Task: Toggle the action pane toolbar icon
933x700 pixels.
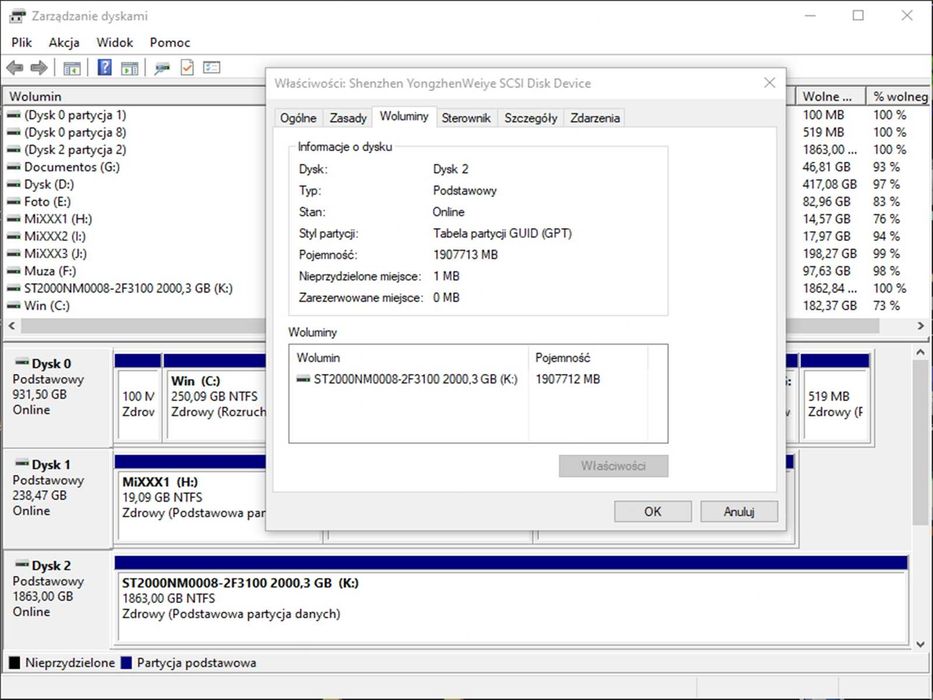Action: [x=129, y=68]
